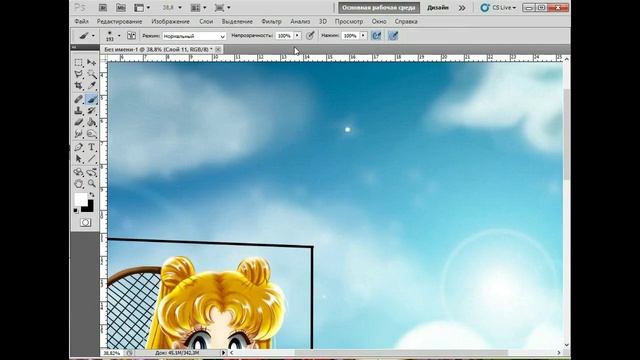Select the Healing Brush tool
Screen dimensions: 640x360
point(78,99)
